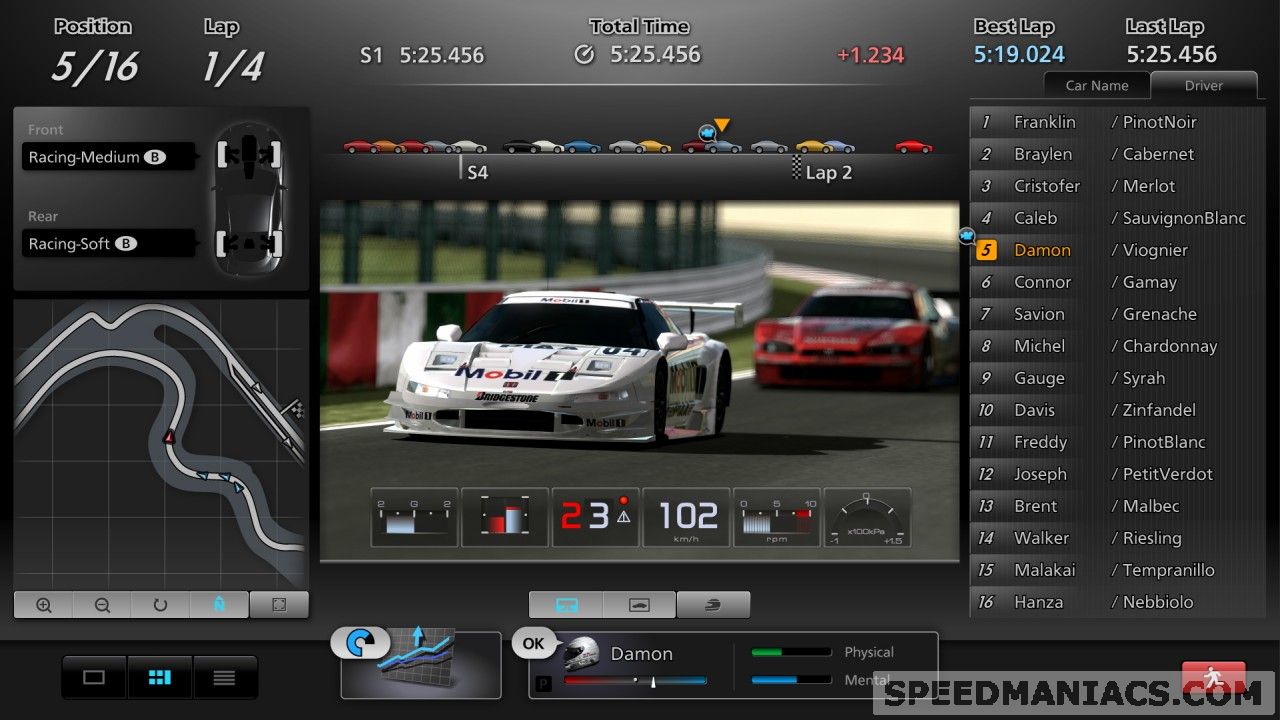Enable the list layout view
This screenshot has height=720, width=1280.
225,677
